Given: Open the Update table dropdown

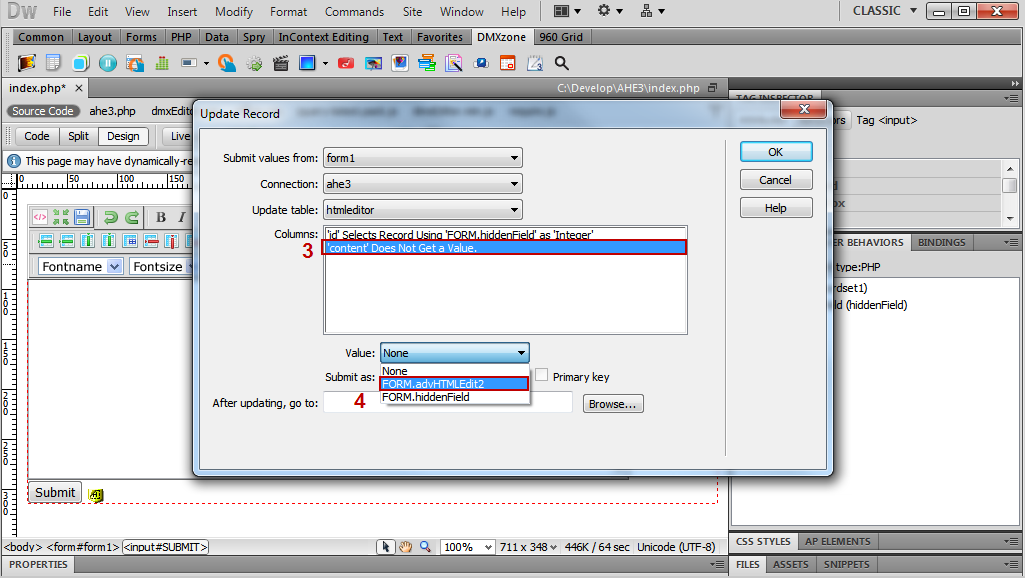Looking at the screenshot, I should click(422, 210).
